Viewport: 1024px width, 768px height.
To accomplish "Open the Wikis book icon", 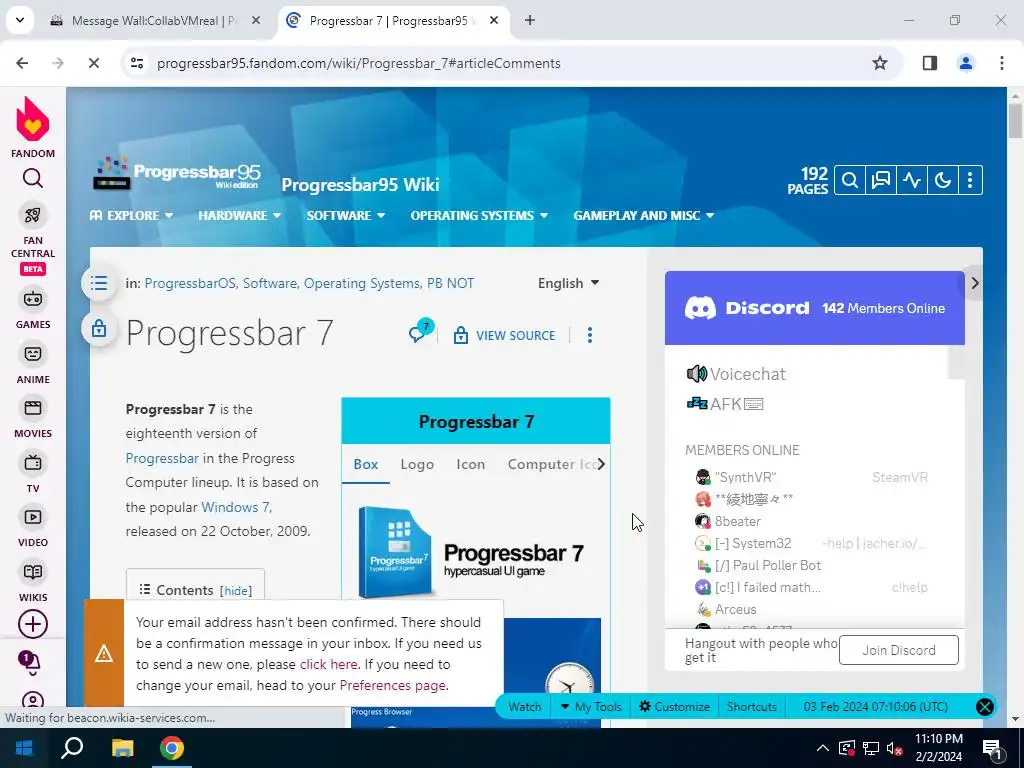I will pos(33,572).
